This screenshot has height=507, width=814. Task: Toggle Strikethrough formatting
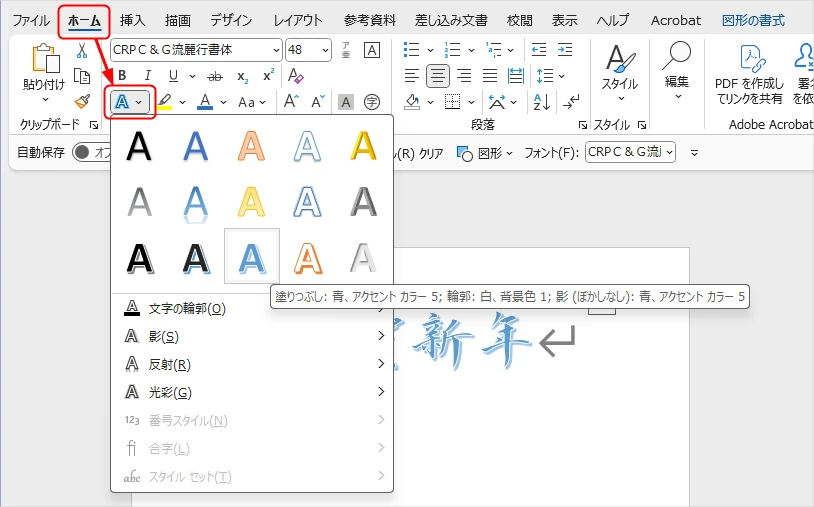[214, 77]
